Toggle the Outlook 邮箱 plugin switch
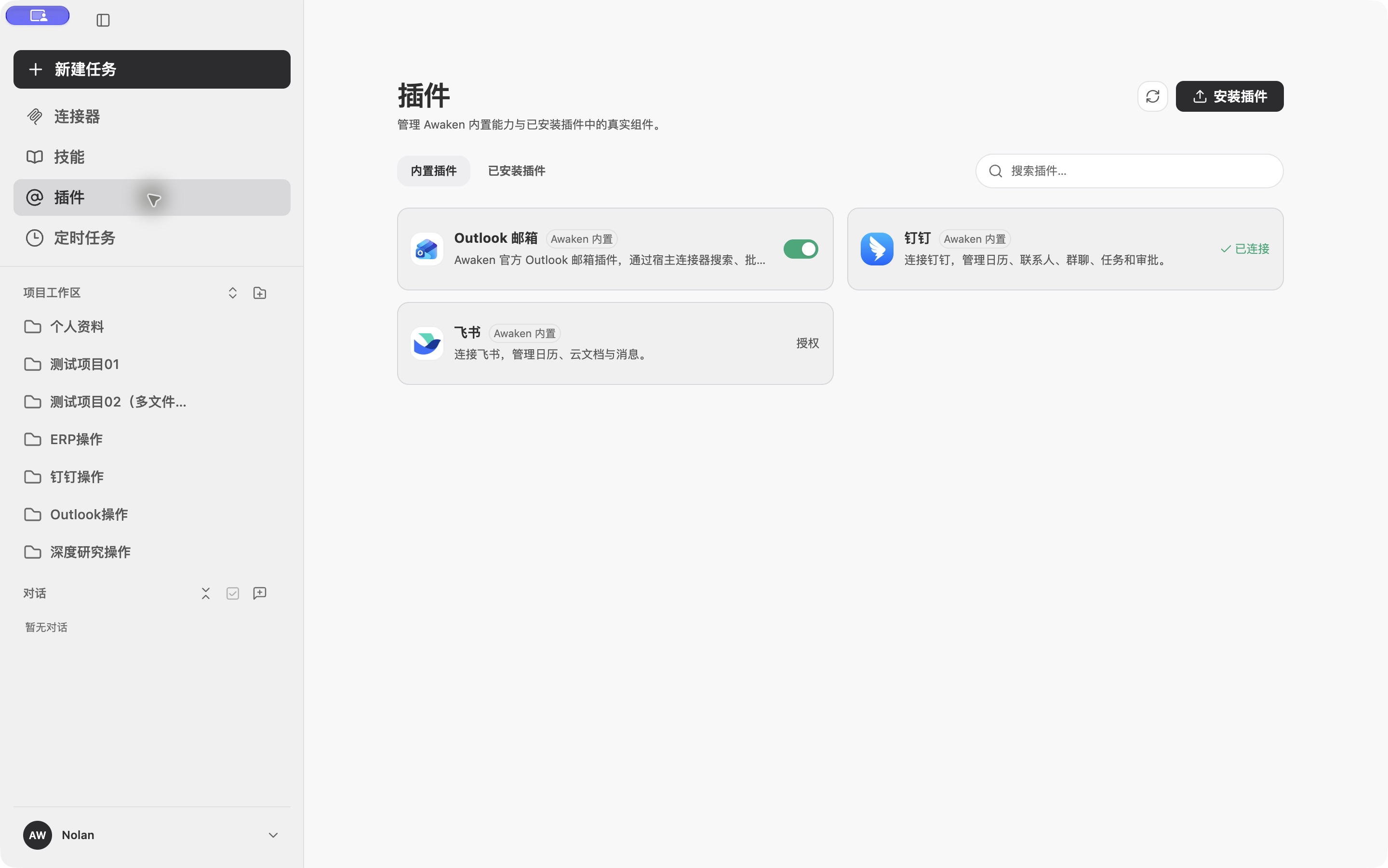The height and width of the screenshot is (868, 1388). click(x=801, y=249)
